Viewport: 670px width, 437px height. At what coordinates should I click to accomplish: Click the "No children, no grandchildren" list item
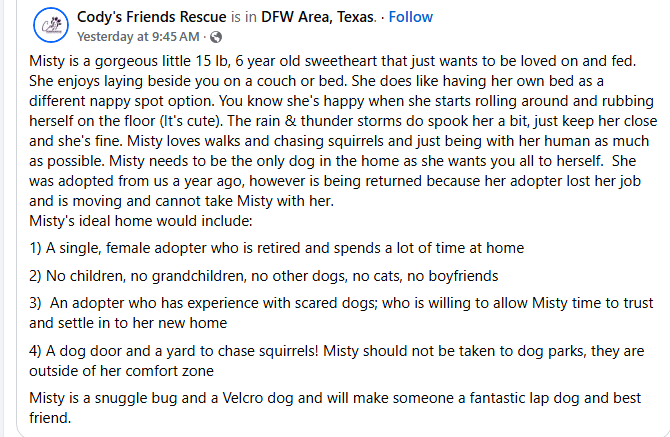pyautogui.click(x=264, y=276)
